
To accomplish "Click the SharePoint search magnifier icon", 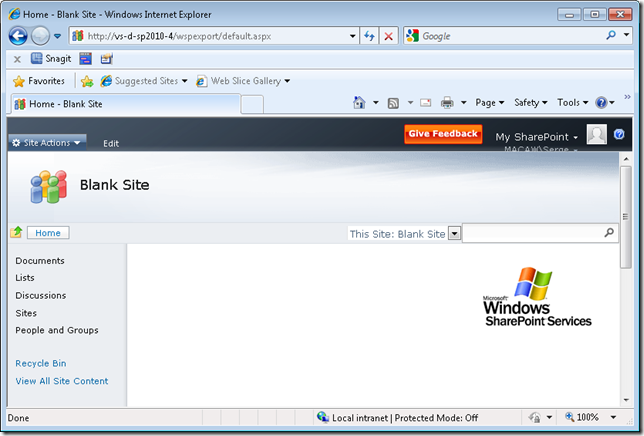I will click(x=610, y=233).
